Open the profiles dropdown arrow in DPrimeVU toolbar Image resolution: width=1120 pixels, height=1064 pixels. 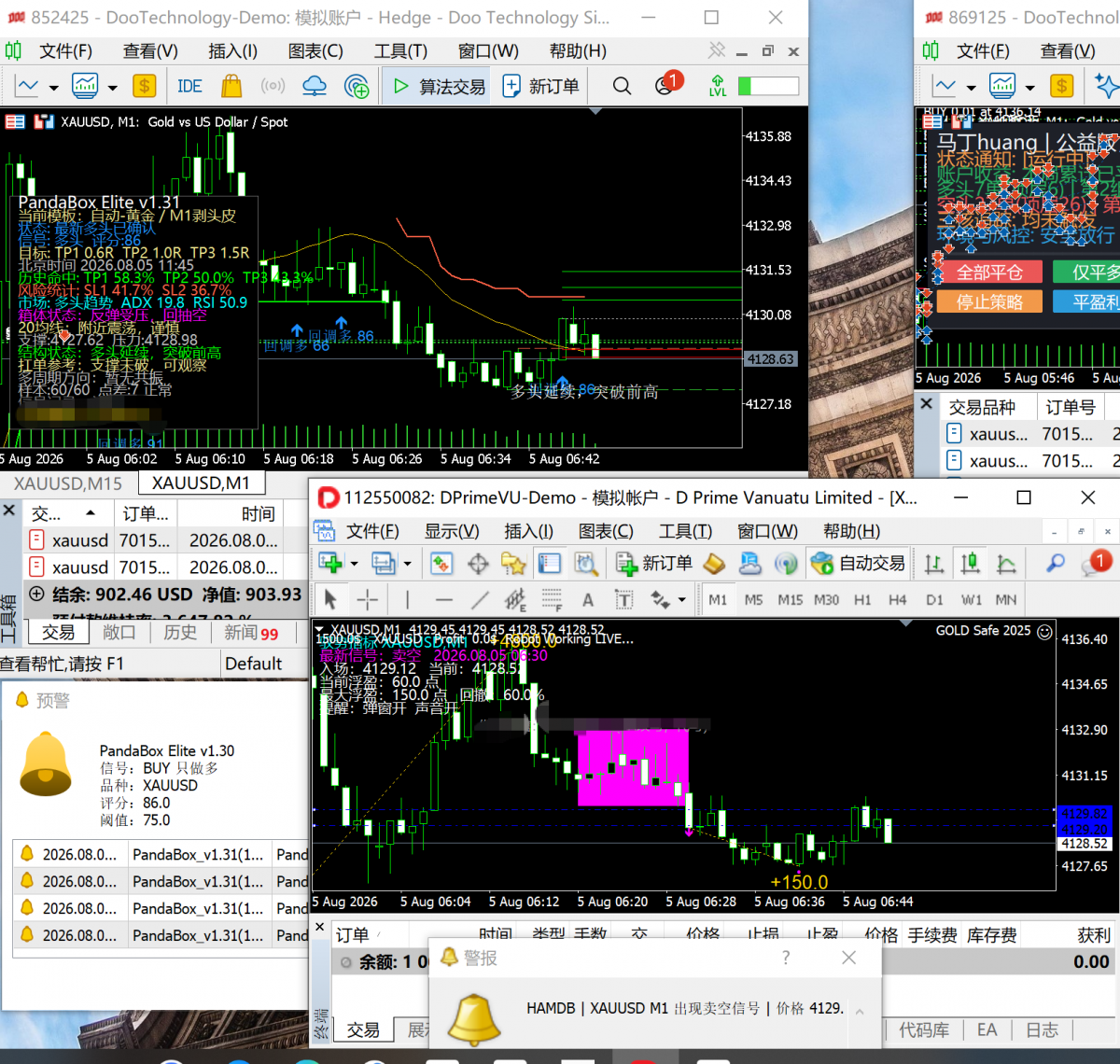(x=407, y=564)
